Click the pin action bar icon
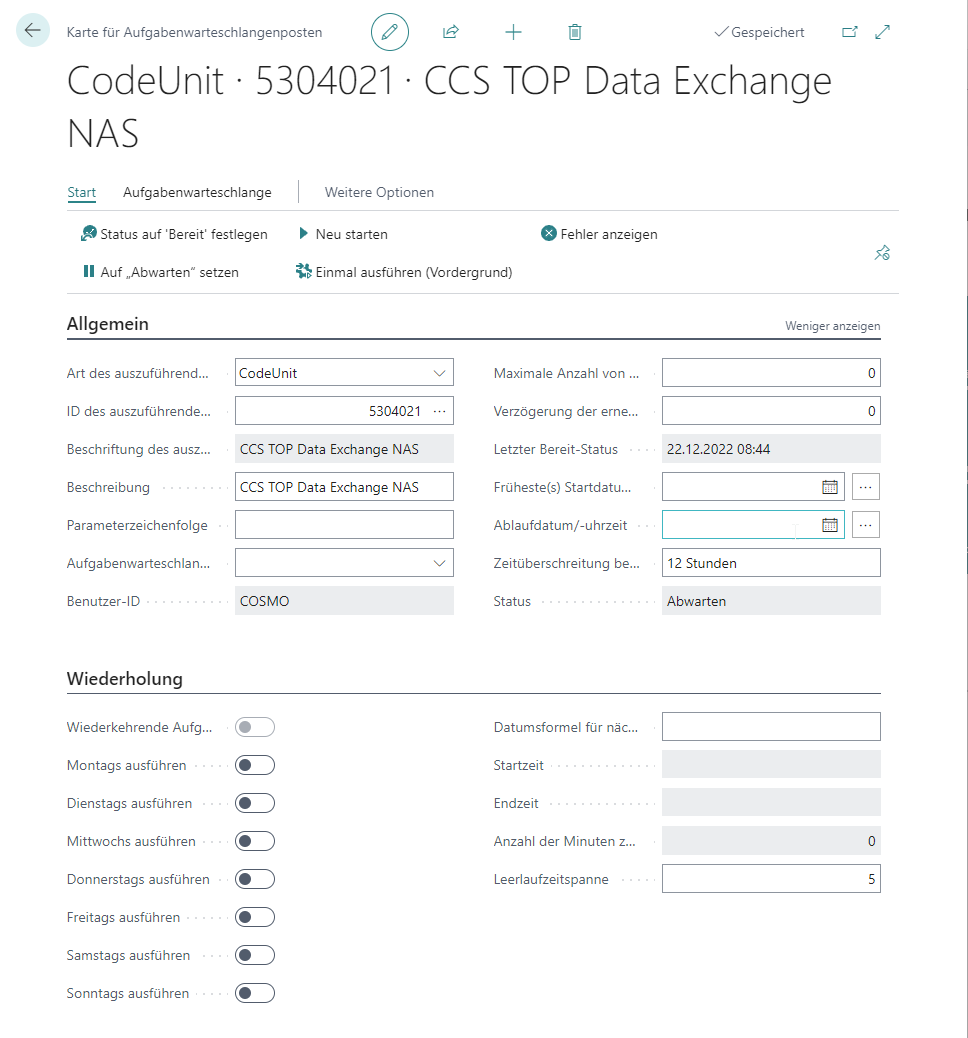Viewport: 968px width, 1038px height. 881,253
